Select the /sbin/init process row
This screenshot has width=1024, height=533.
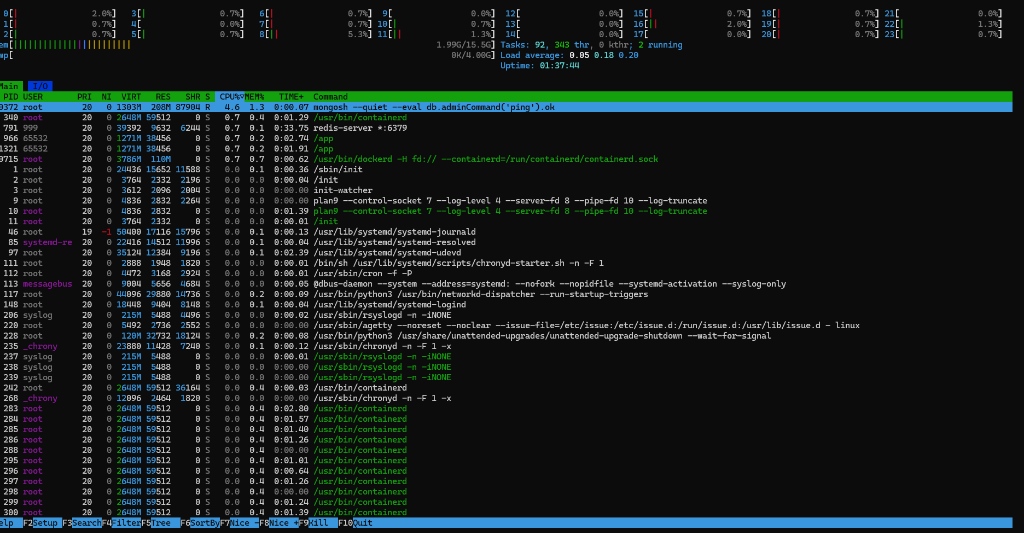click(x=506, y=170)
